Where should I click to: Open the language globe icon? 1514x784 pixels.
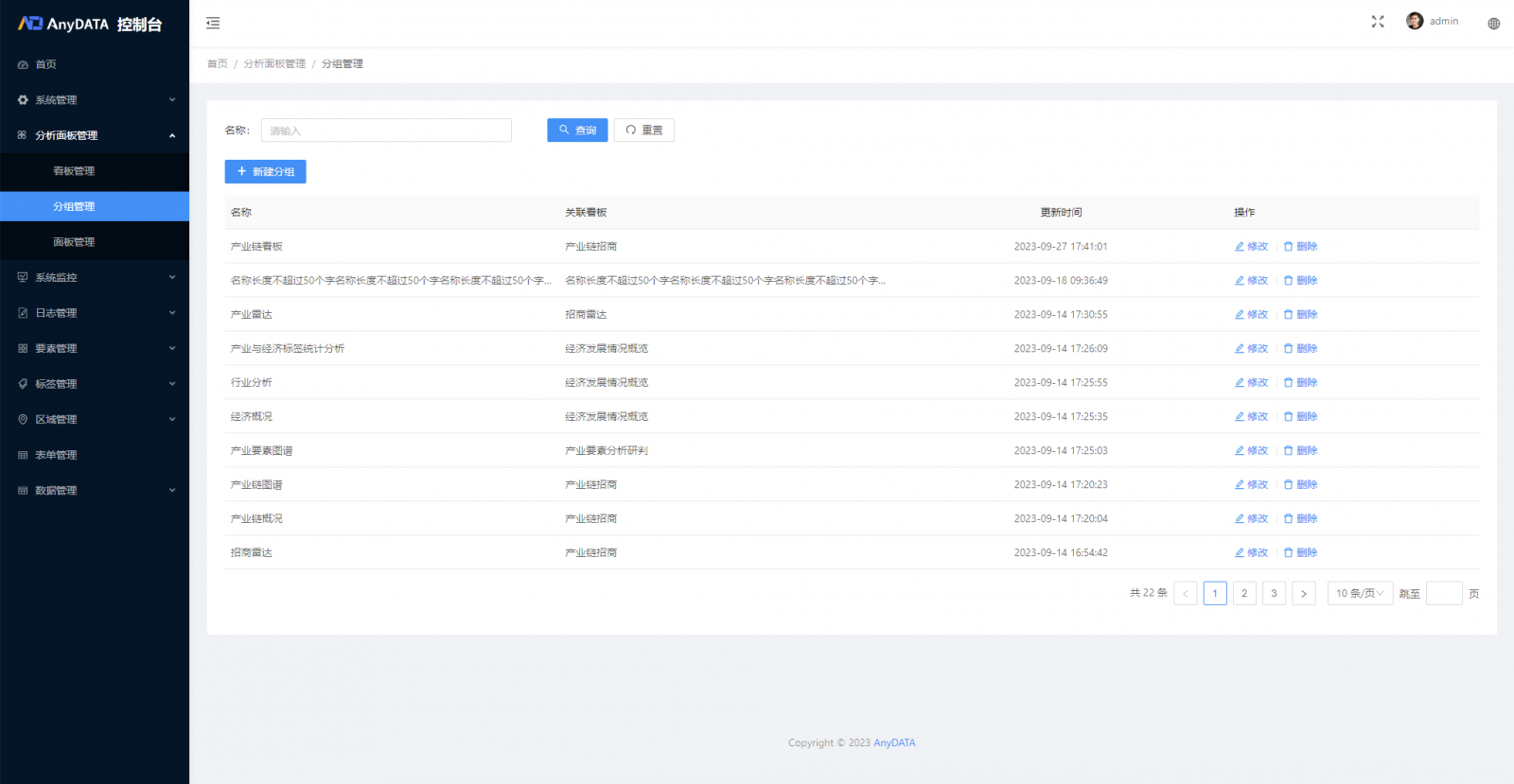click(1493, 24)
